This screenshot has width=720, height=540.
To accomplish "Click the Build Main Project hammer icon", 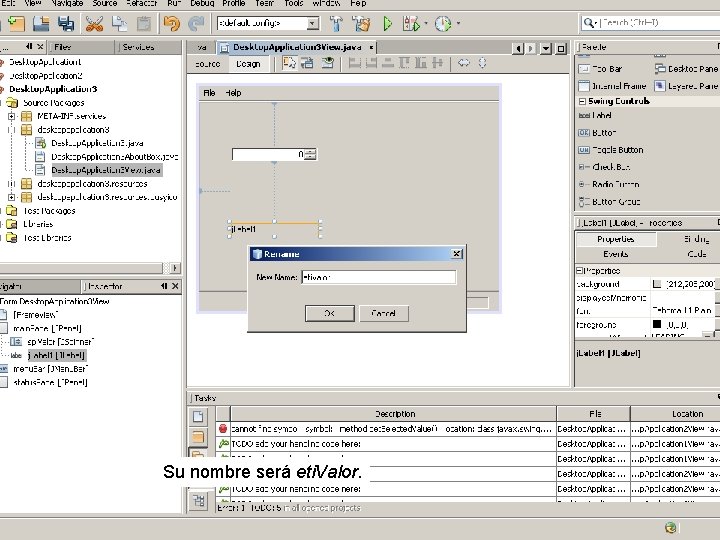I will (336, 23).
